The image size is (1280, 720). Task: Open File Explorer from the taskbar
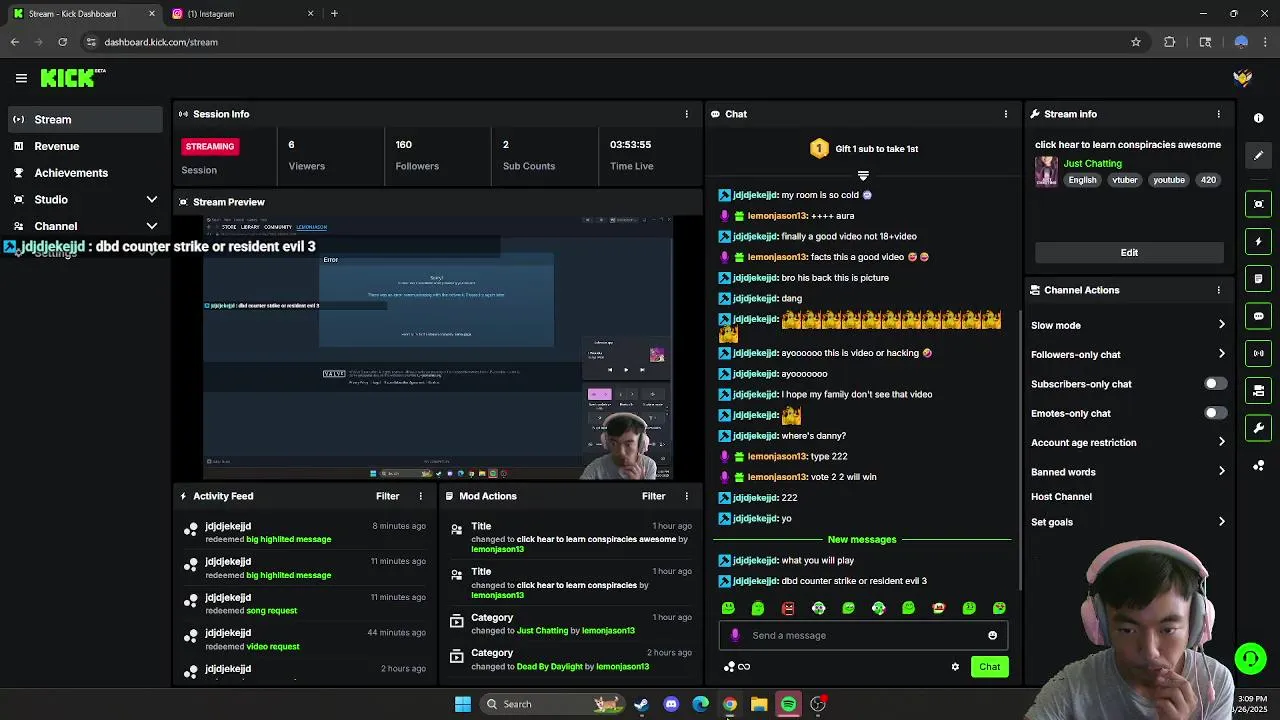(759, 704)
